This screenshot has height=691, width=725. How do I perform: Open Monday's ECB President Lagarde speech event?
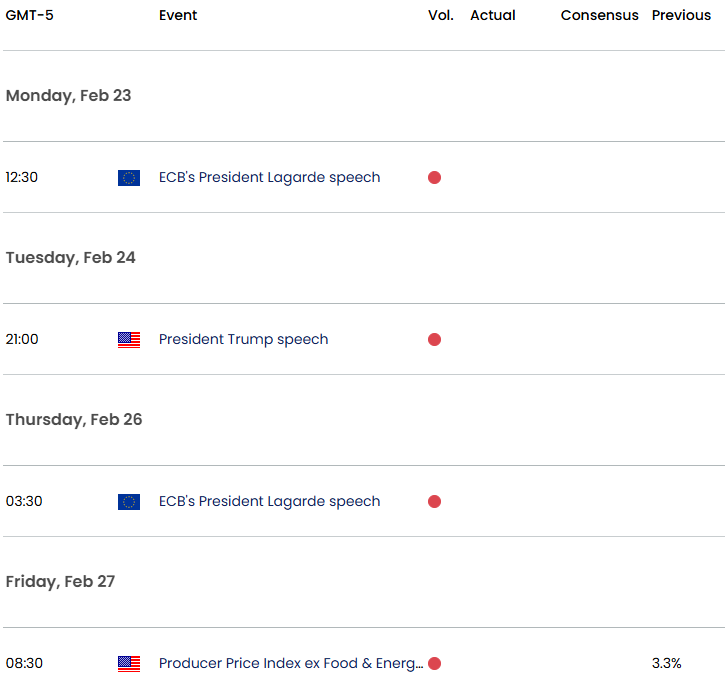269,178
